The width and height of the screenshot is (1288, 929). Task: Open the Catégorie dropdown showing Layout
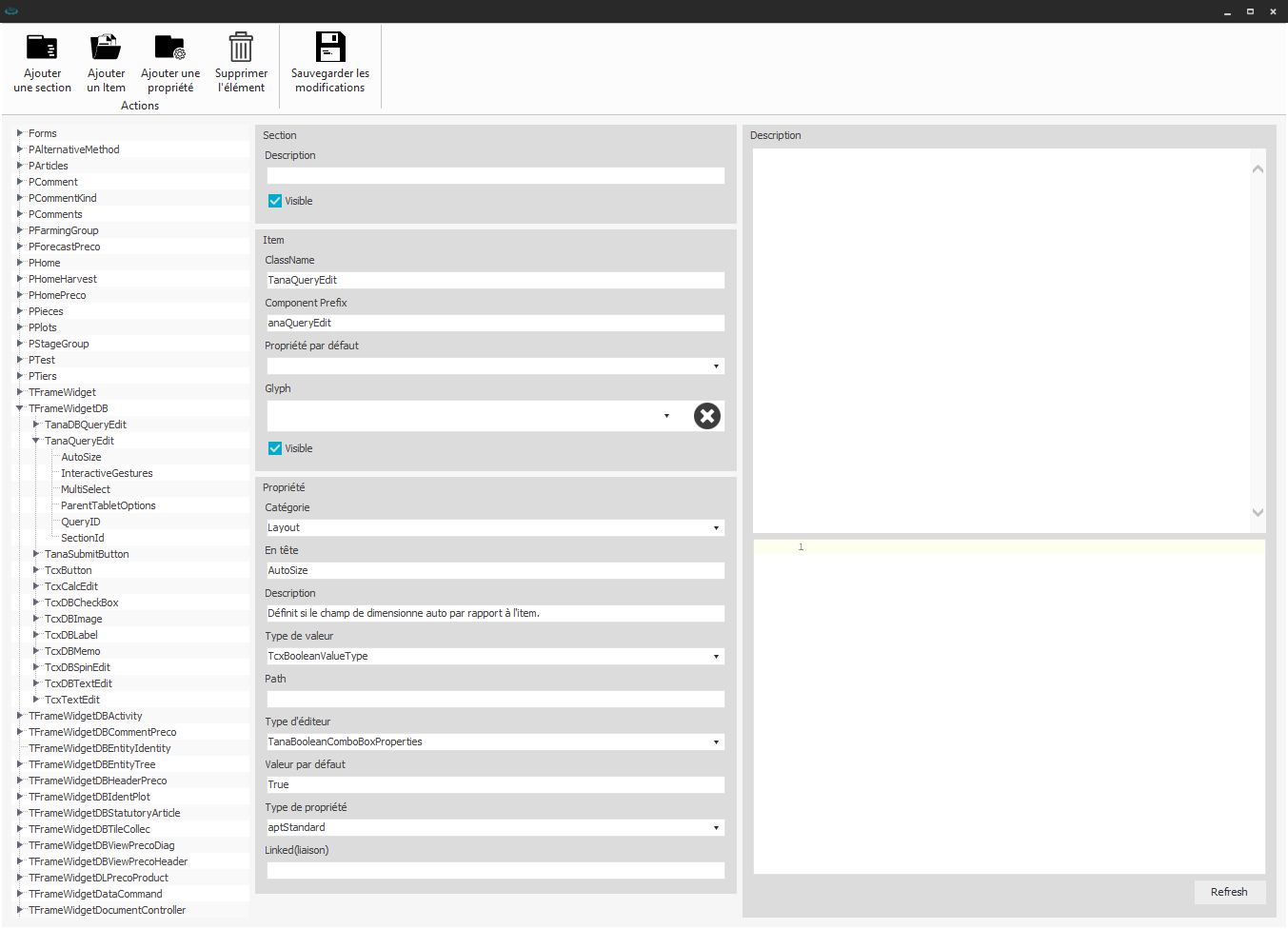click(716, 528)
